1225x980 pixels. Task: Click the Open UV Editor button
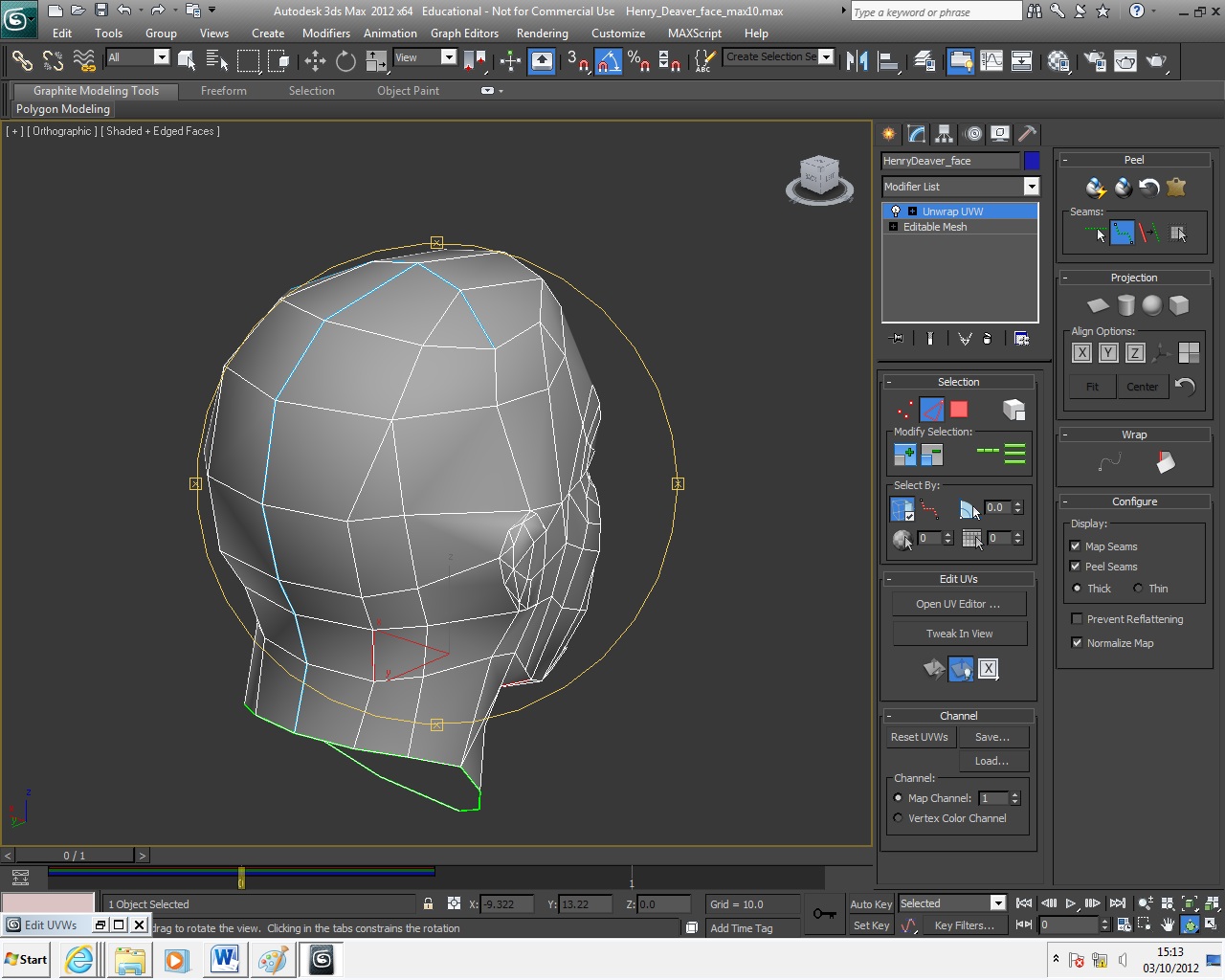point(958,604)
